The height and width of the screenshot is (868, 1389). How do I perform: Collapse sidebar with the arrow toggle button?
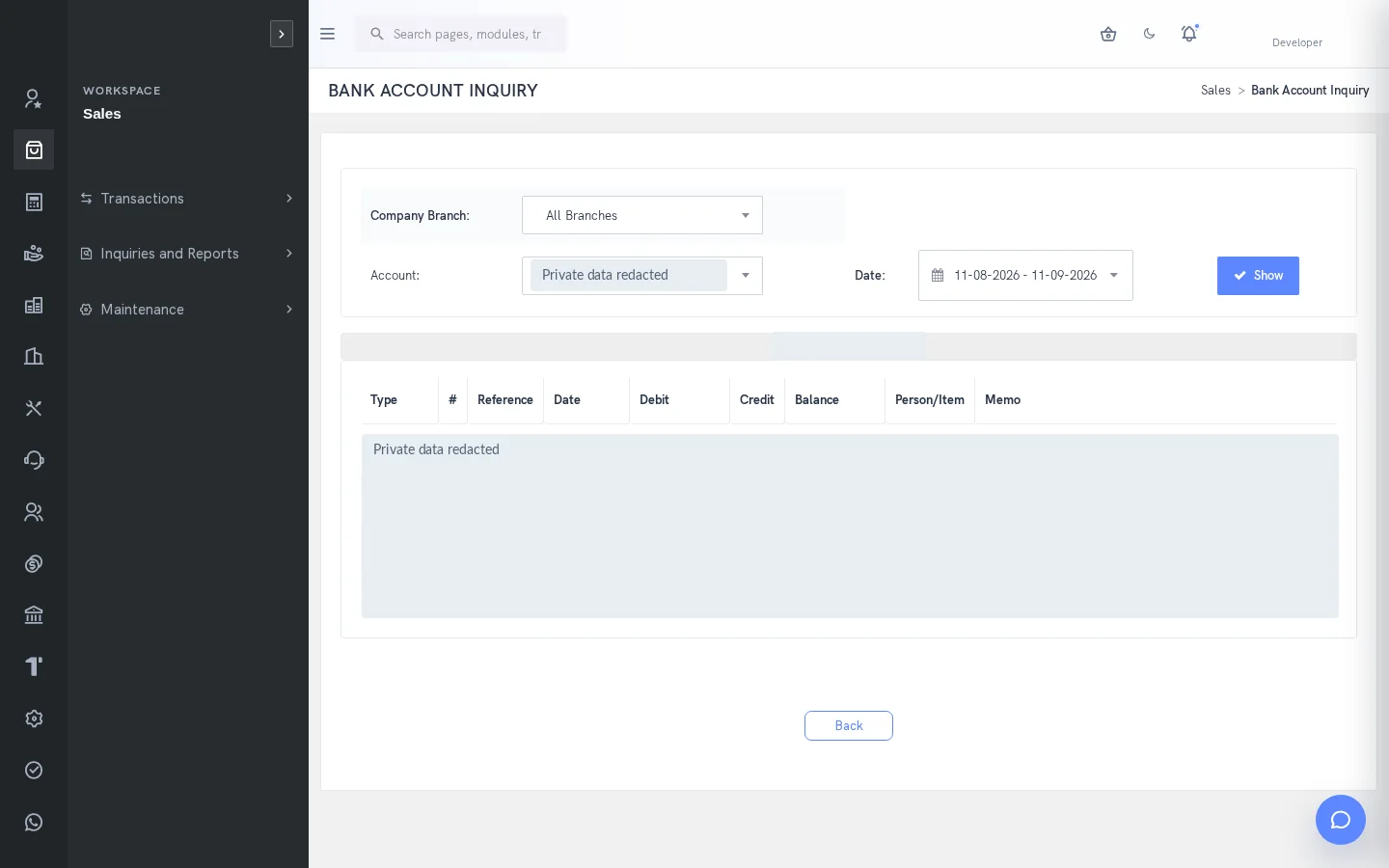pyautogui.click(x=282, y=34)
